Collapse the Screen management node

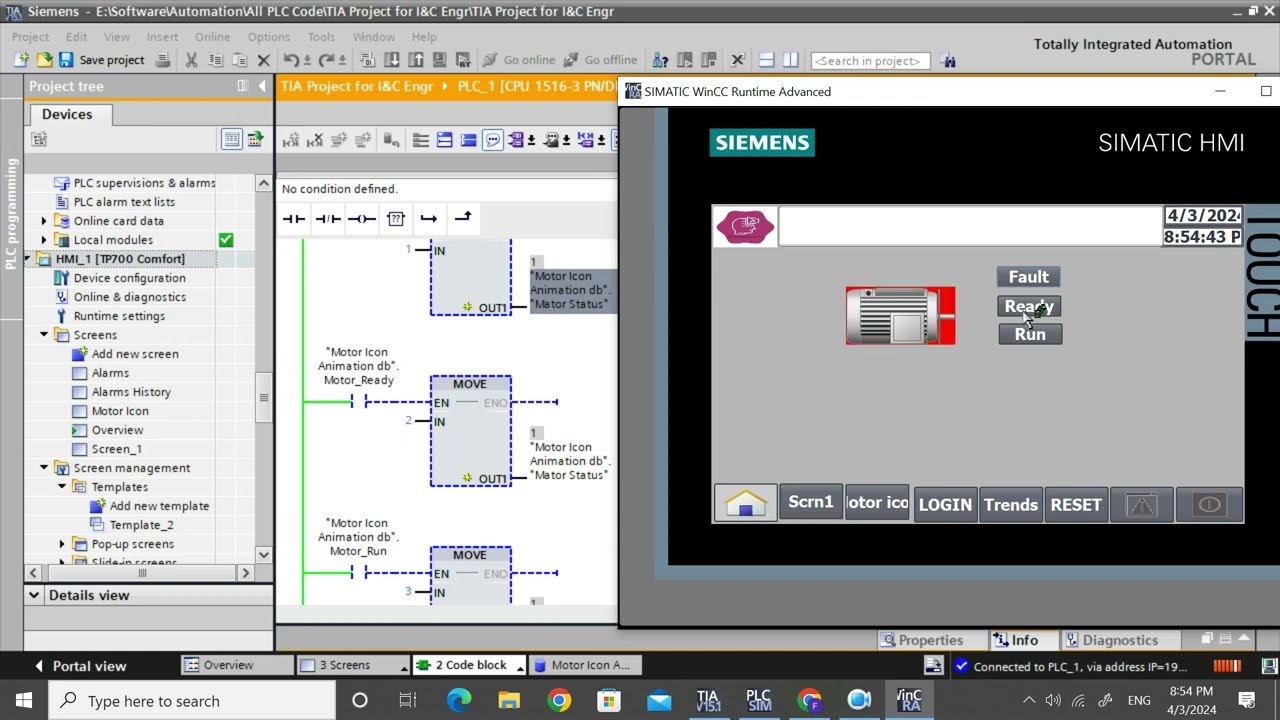point(44,468)
